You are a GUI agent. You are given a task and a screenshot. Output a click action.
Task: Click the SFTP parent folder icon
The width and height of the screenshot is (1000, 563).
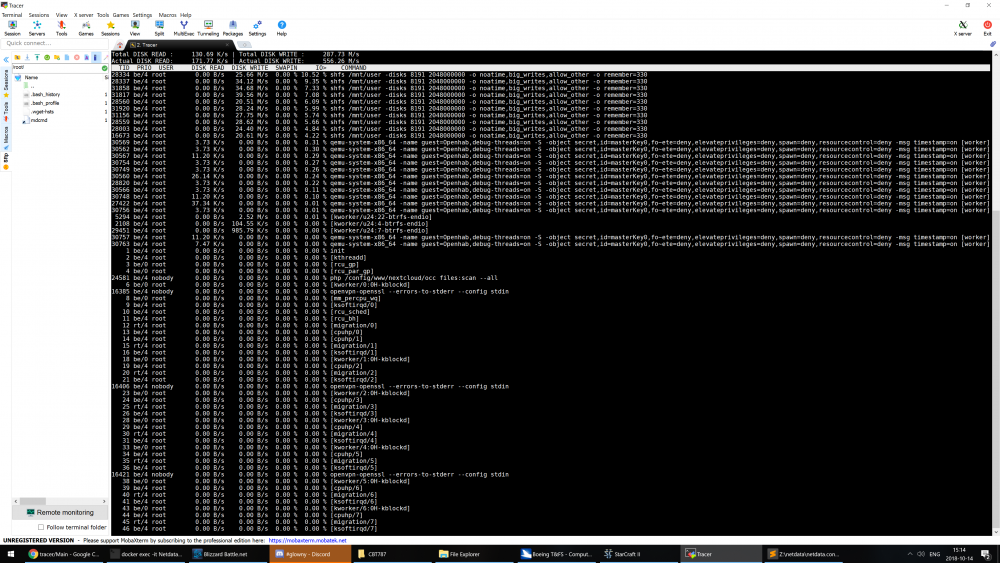17,57
